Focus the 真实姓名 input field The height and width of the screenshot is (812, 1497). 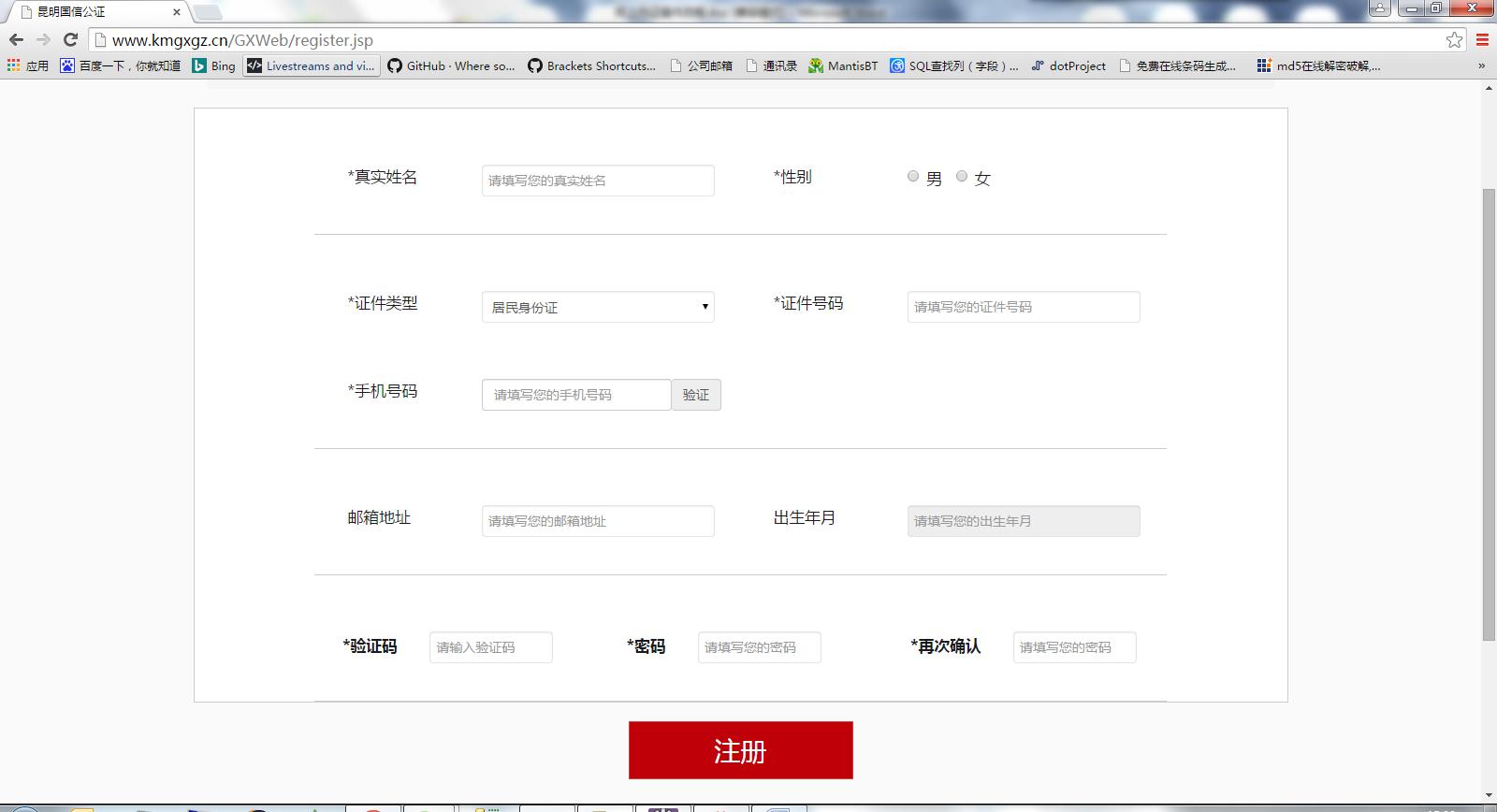[x=598, y=181]
